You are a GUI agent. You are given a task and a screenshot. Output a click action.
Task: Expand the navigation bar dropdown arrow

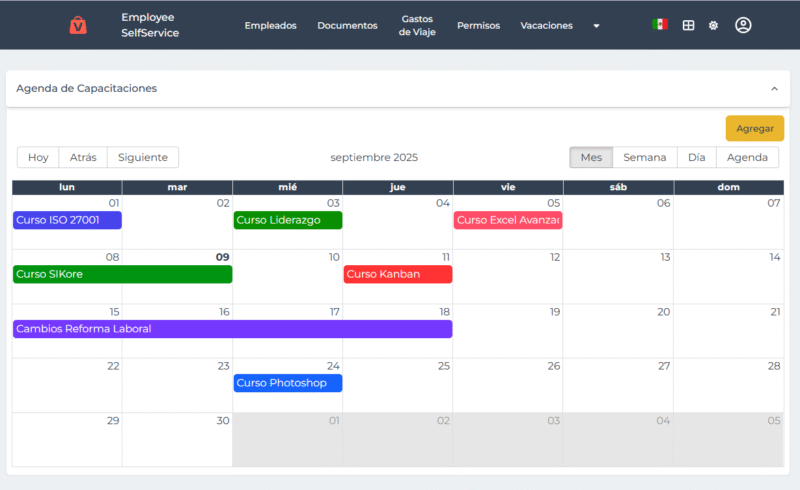tap(597, 26)
